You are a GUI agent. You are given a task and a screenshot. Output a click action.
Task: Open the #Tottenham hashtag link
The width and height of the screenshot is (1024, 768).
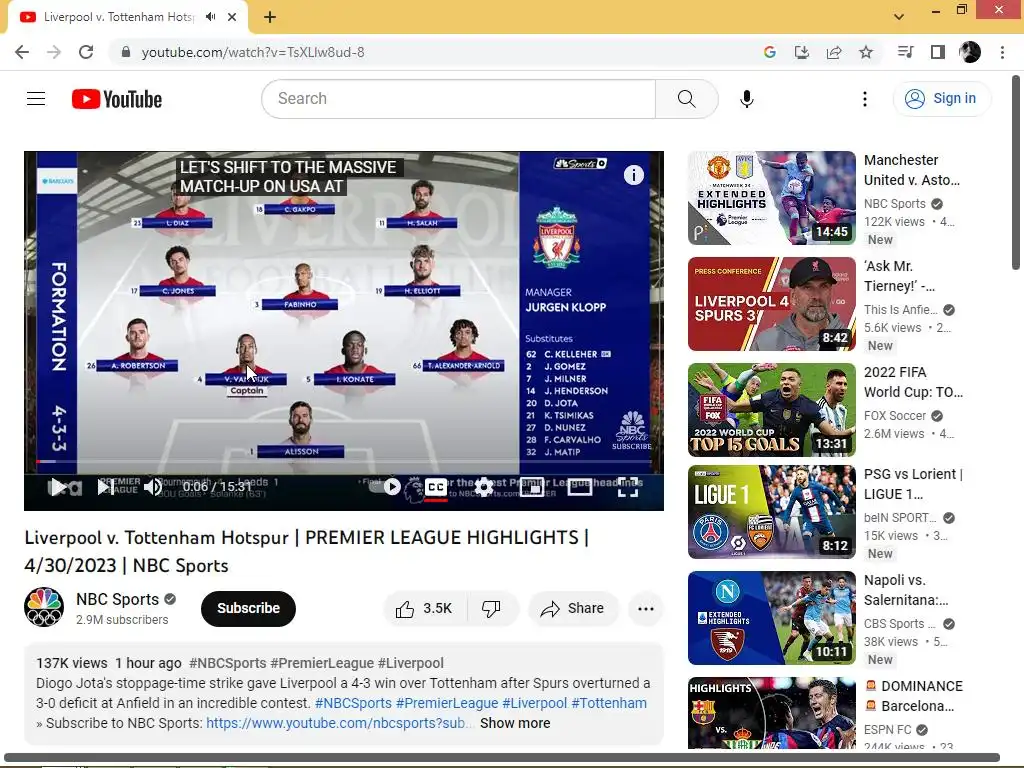[x=609, y=703]
